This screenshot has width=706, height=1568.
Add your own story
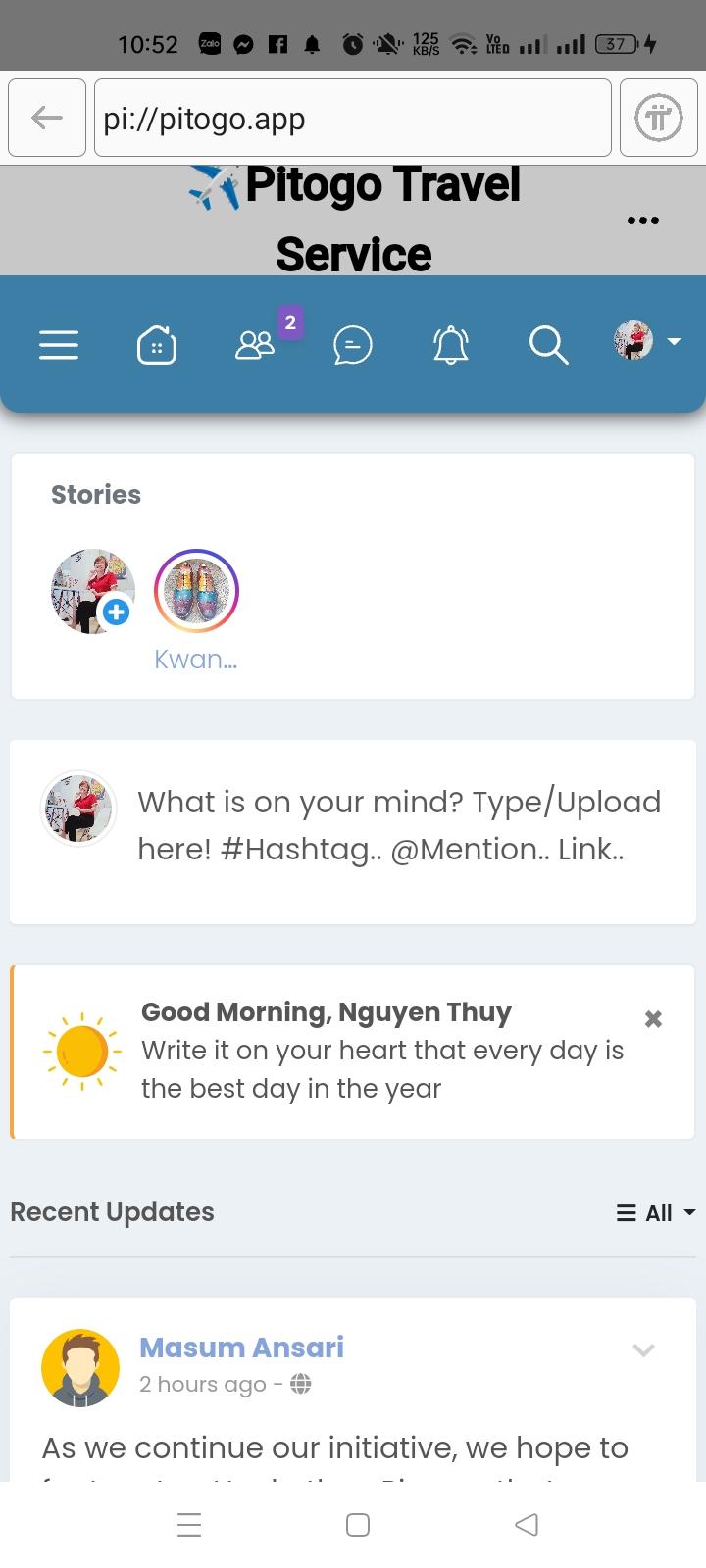click(x=116, y=612)
